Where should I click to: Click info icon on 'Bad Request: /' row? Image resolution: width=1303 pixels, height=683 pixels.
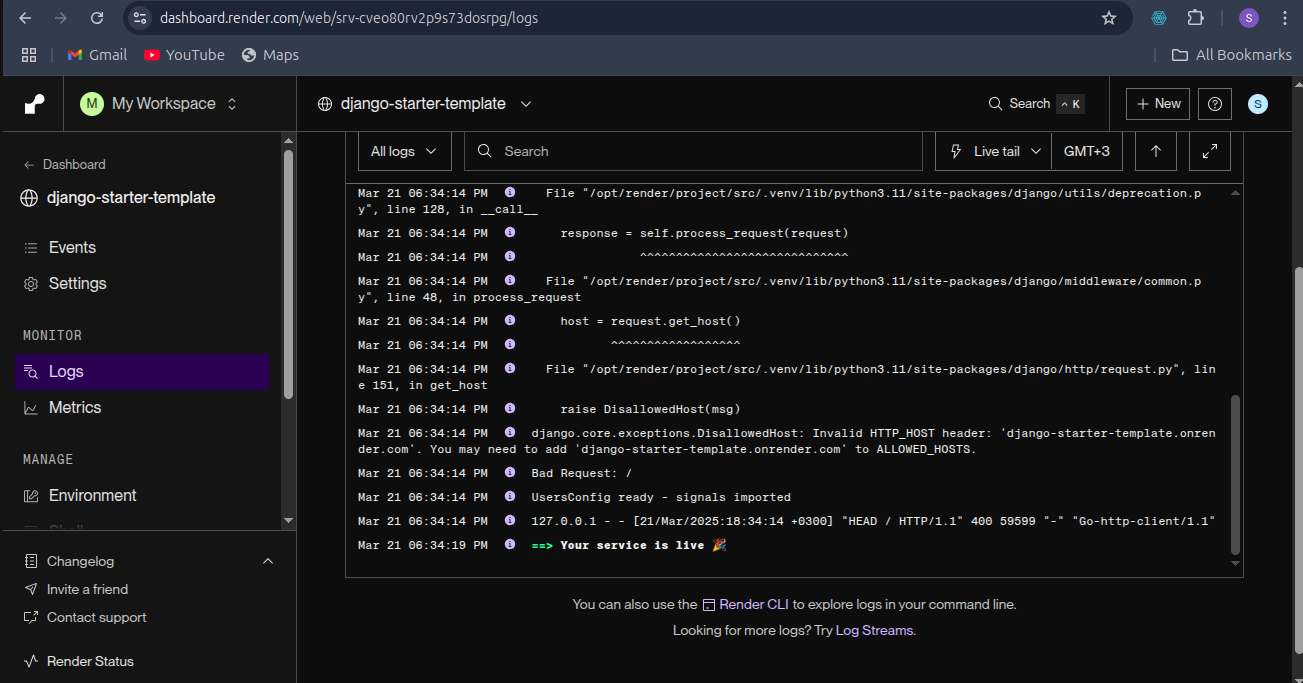click(x=510, y=473)
